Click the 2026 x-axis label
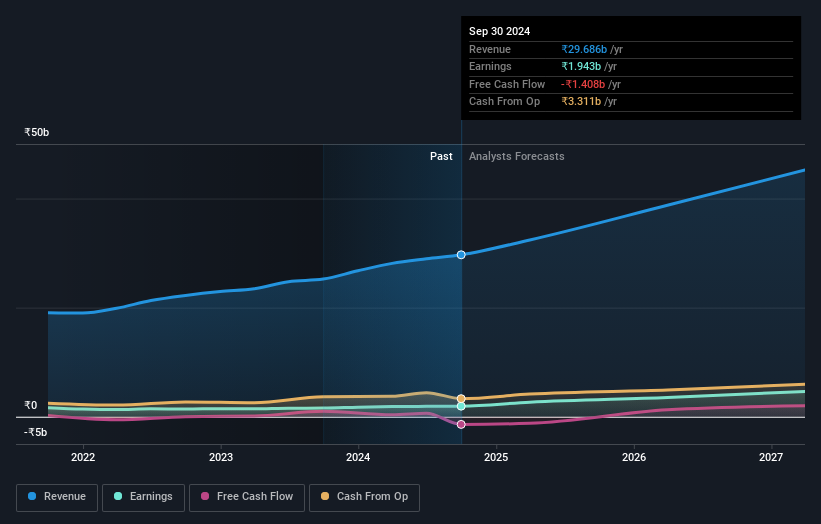The image size is (821, 524). (634, 457)
